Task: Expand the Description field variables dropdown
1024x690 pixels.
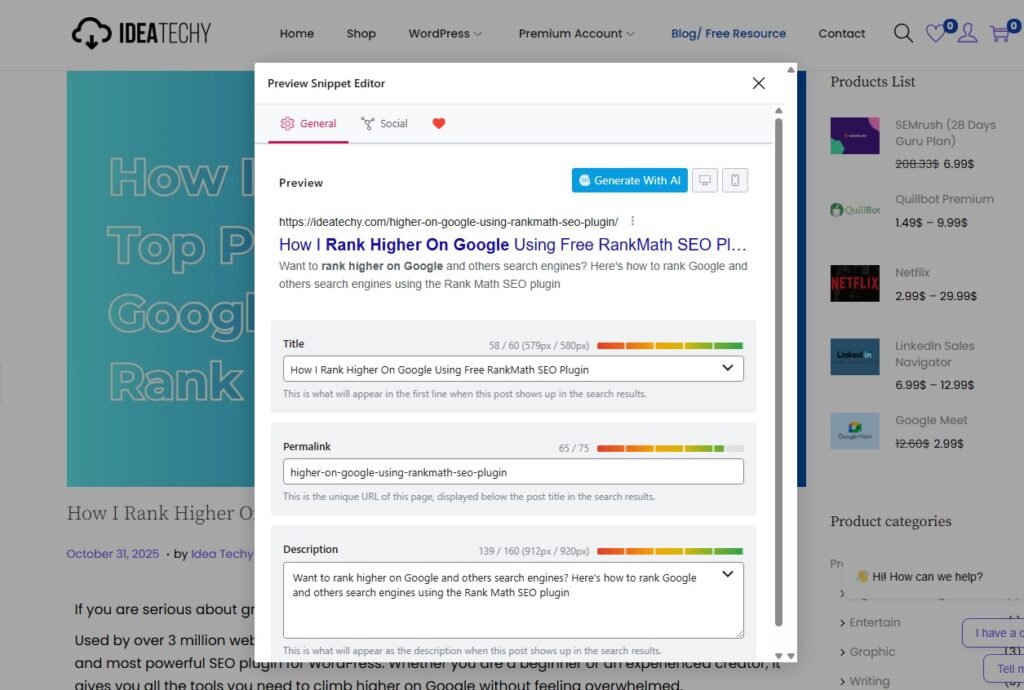Action: [x=727, y=574]
